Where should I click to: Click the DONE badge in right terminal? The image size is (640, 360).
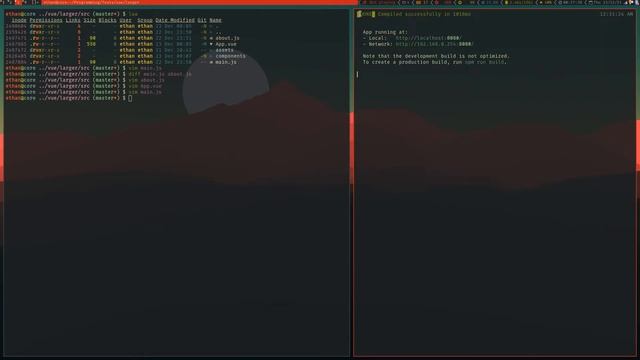click(366, 14)
